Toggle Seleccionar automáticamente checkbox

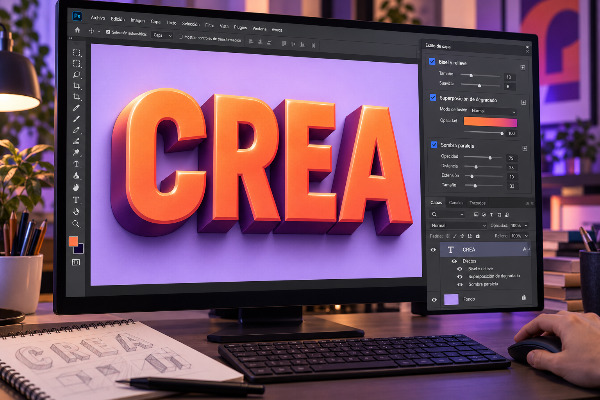pyautogui.click(x=108, y=32)
